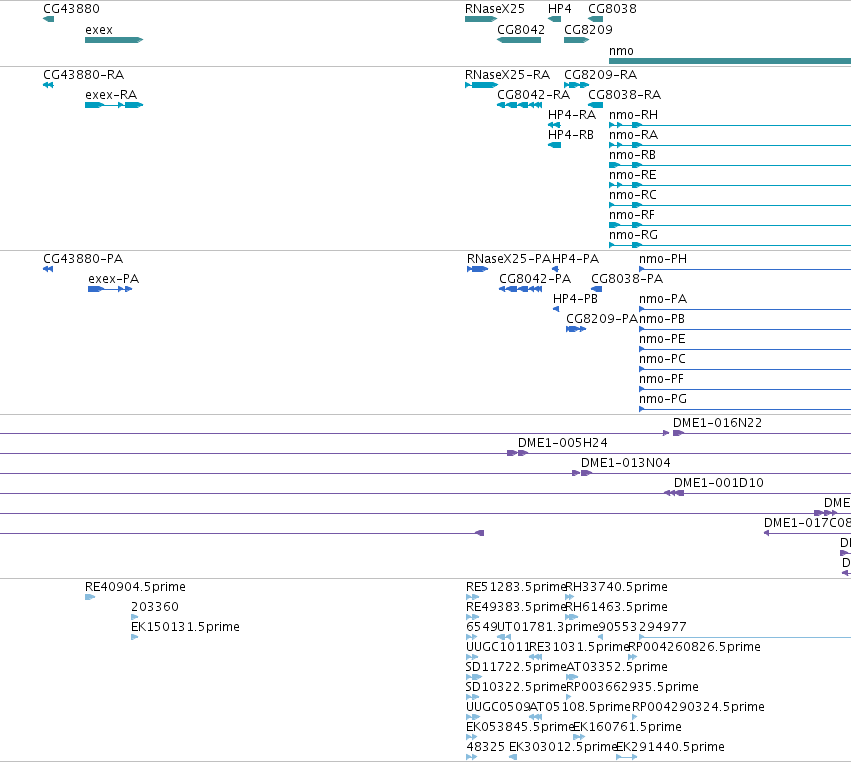Select the CG8209-RA transcript label
This screenshot has height=762, width=851.
tap(600, 75)
